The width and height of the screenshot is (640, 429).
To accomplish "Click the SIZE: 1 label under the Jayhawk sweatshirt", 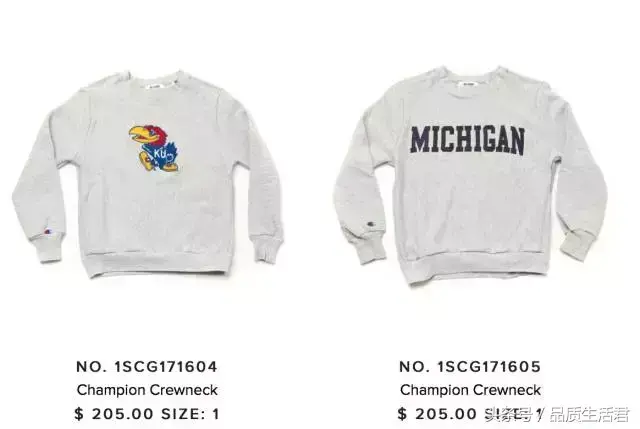I will (191, 414).
